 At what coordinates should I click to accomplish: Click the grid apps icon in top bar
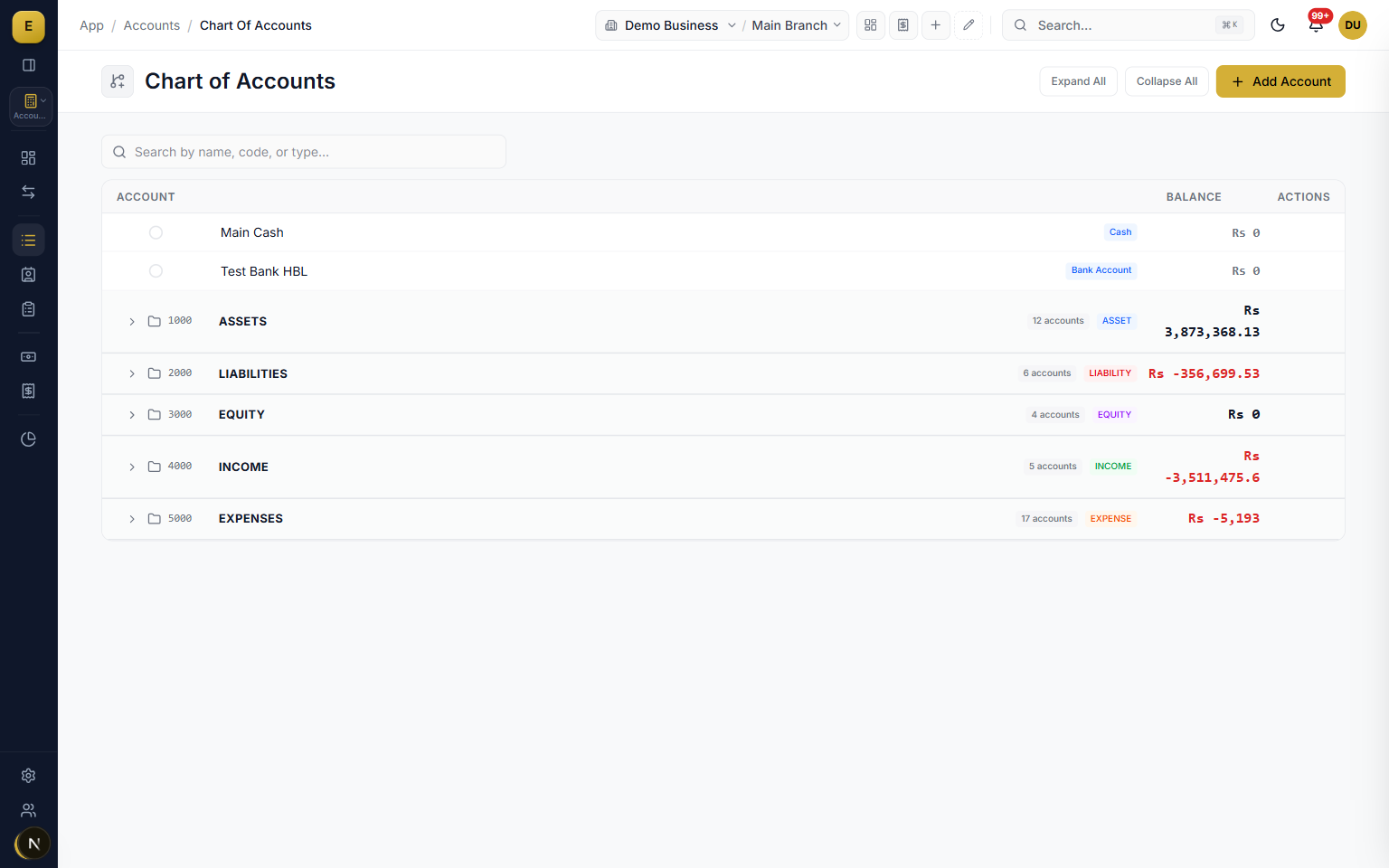pos(871,25)
